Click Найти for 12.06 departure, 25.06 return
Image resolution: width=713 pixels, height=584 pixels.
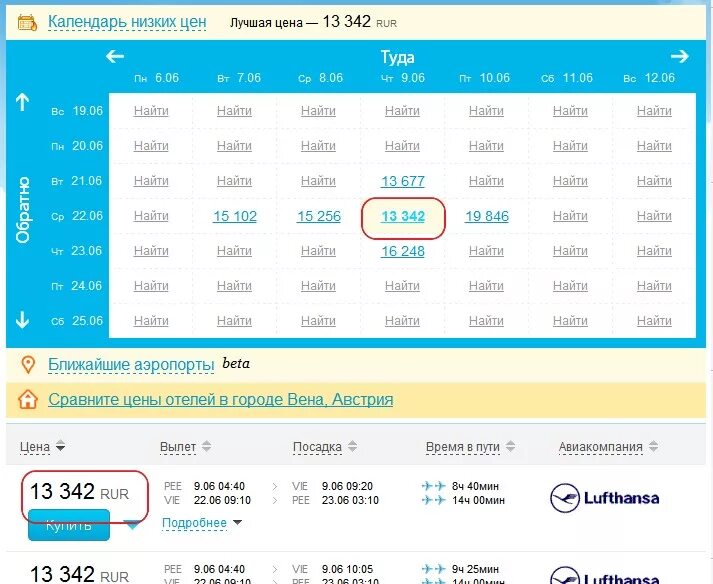(654, 321)
